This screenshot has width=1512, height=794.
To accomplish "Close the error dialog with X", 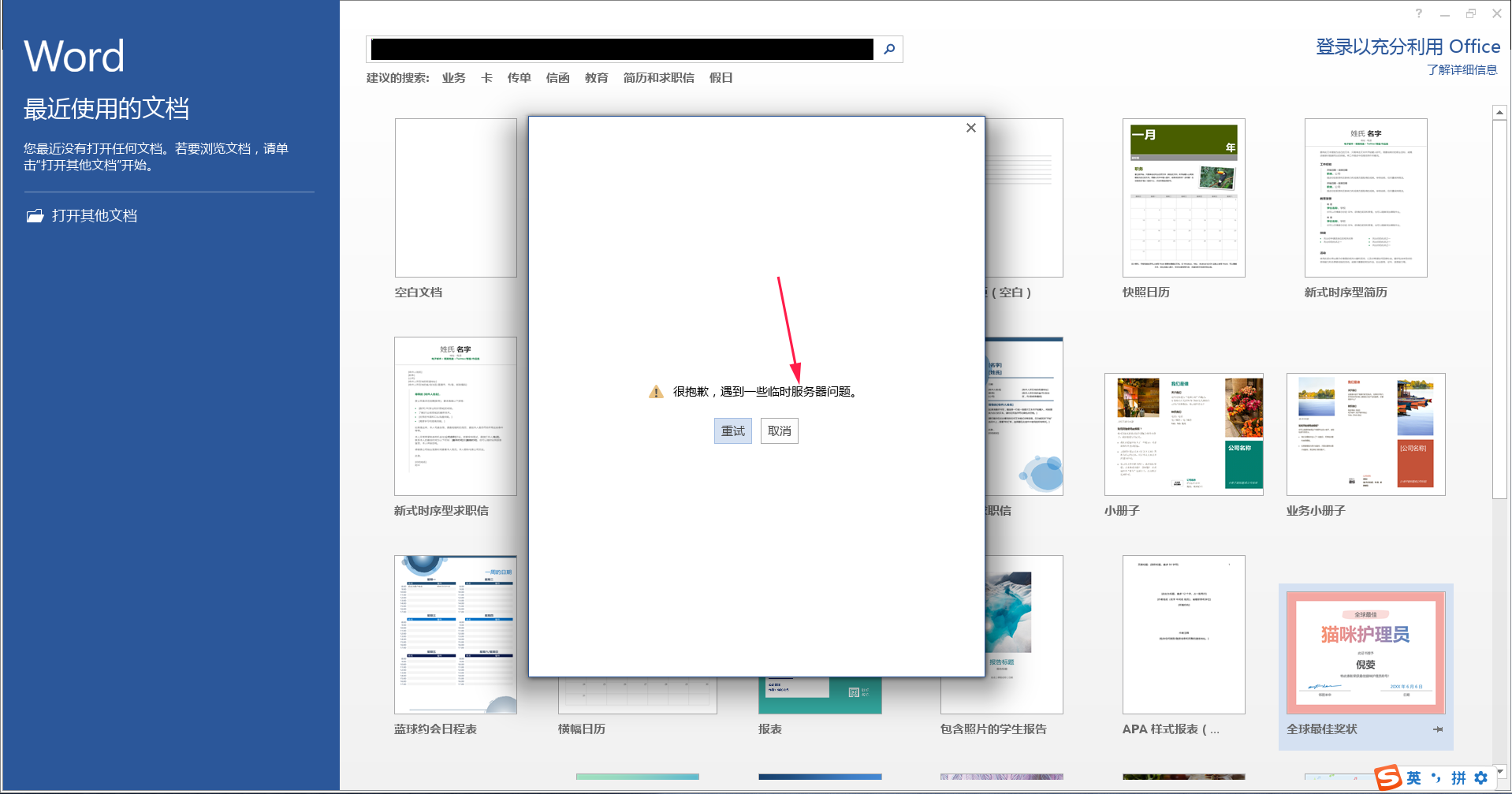I will (x=971, y=128).
